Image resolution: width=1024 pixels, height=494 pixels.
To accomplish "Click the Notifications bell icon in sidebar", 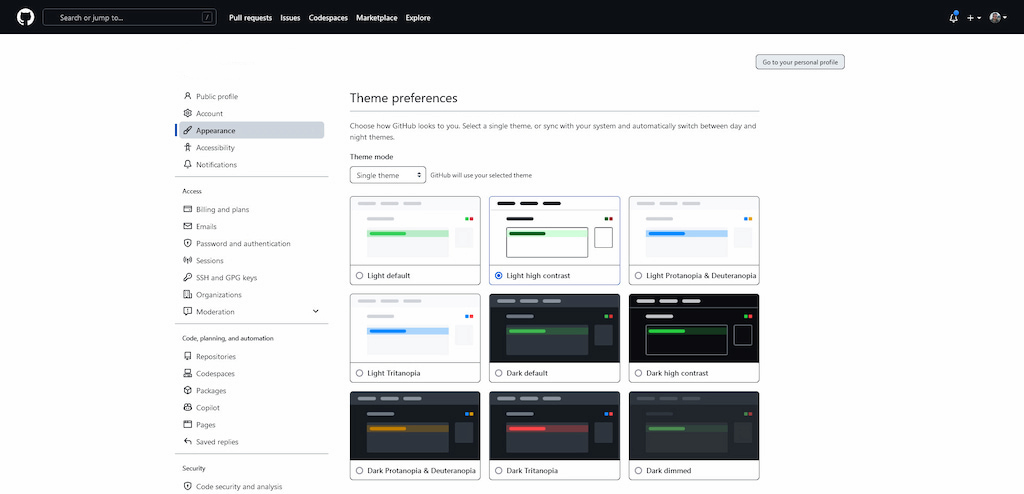I will tap(187, 164).
